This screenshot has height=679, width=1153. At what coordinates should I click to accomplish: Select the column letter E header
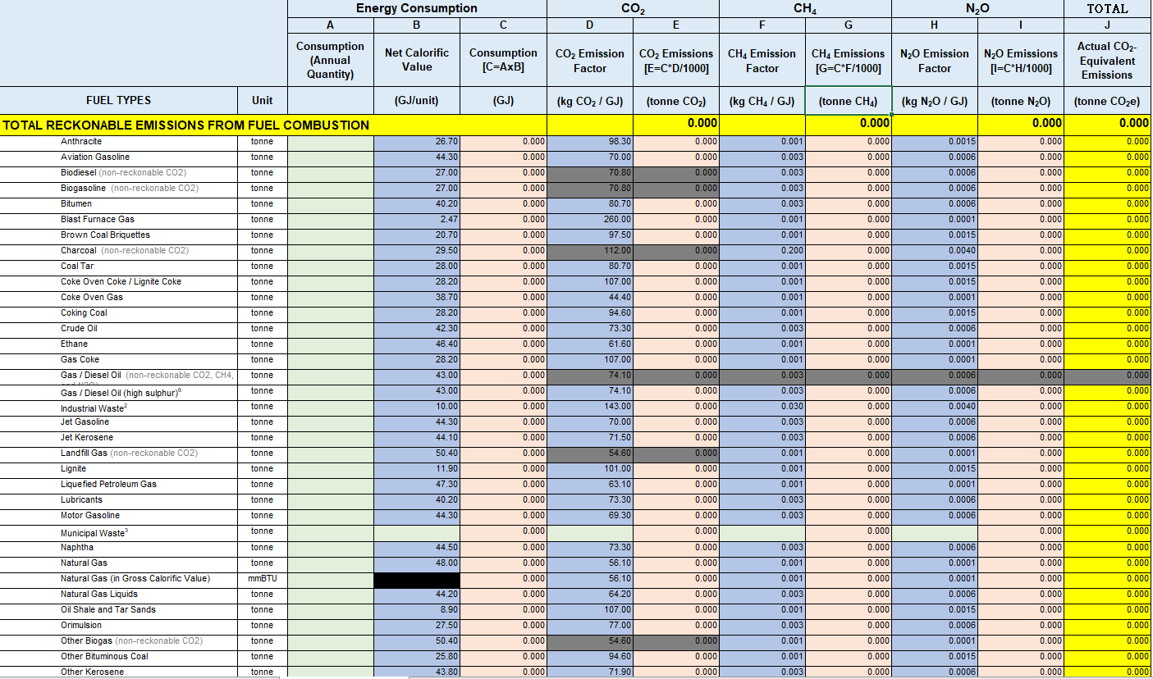tap(676, 25)
